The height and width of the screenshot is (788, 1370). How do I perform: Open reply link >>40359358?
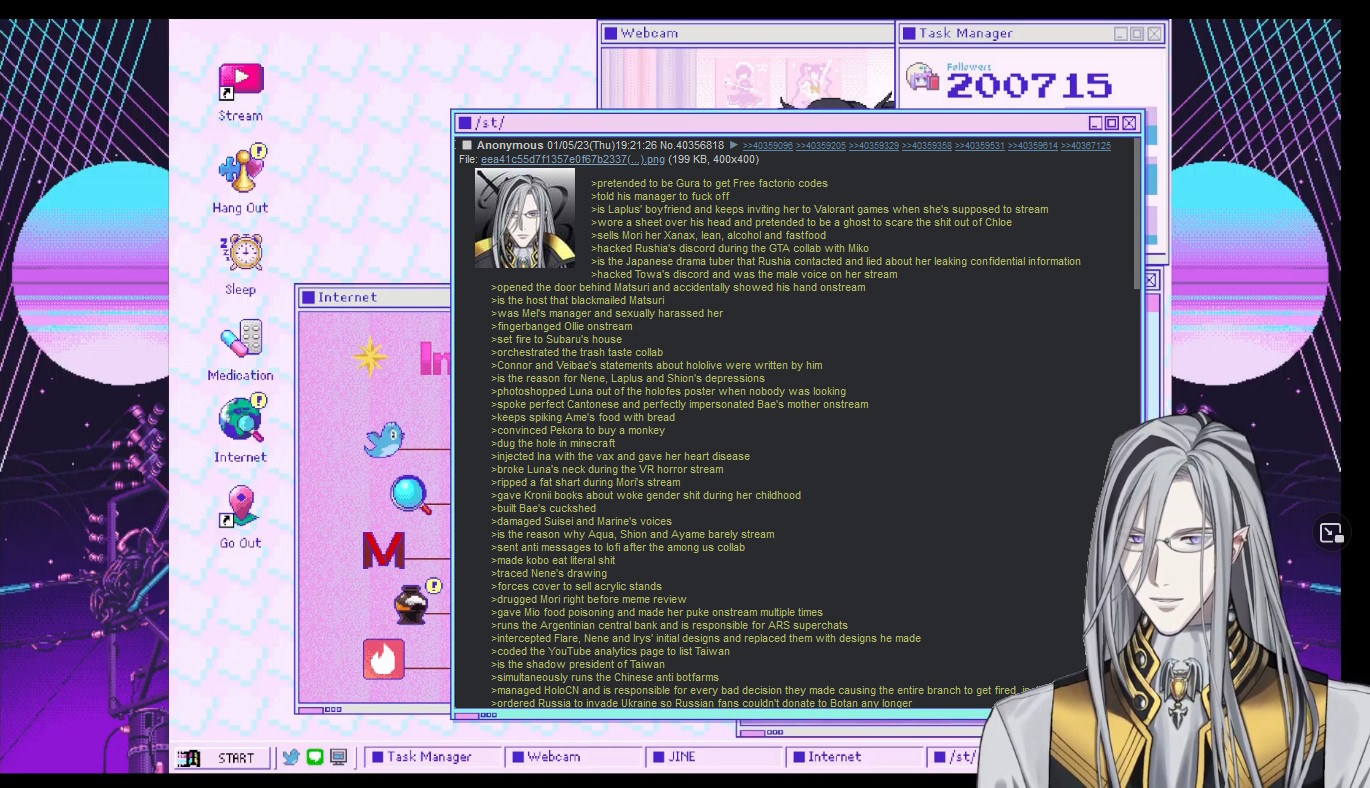[927, 146]
